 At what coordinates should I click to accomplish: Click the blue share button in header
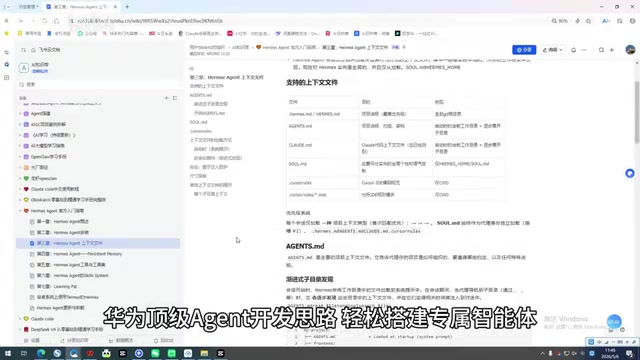(x=524, y=50)
